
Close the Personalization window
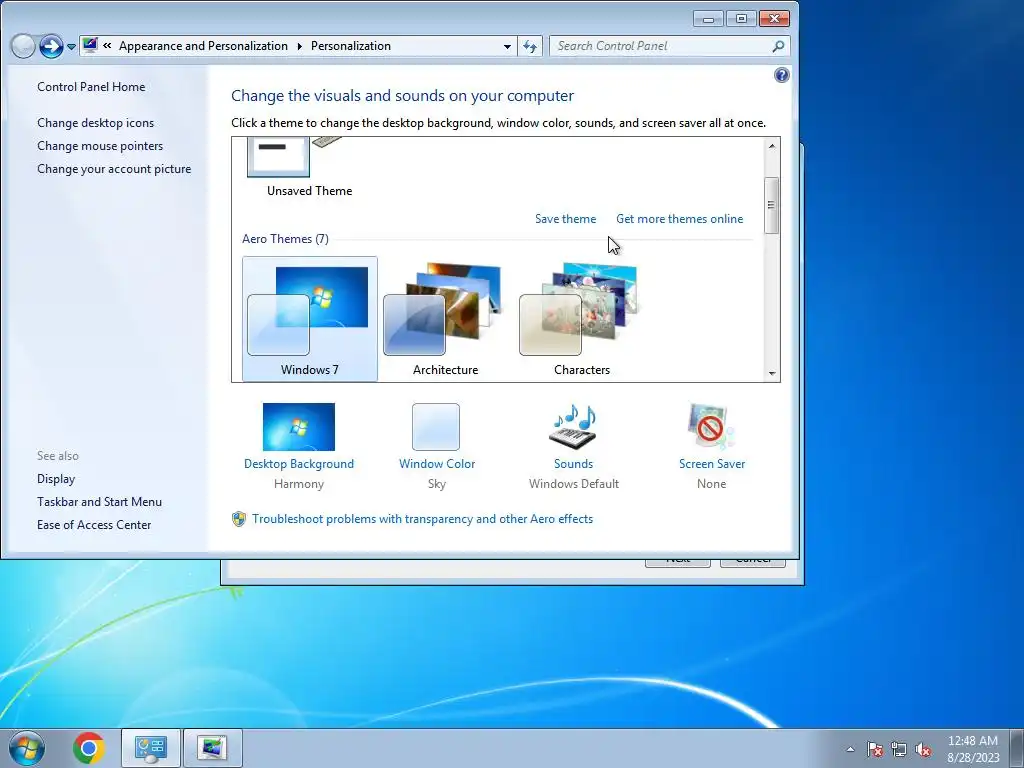(775, 19)
